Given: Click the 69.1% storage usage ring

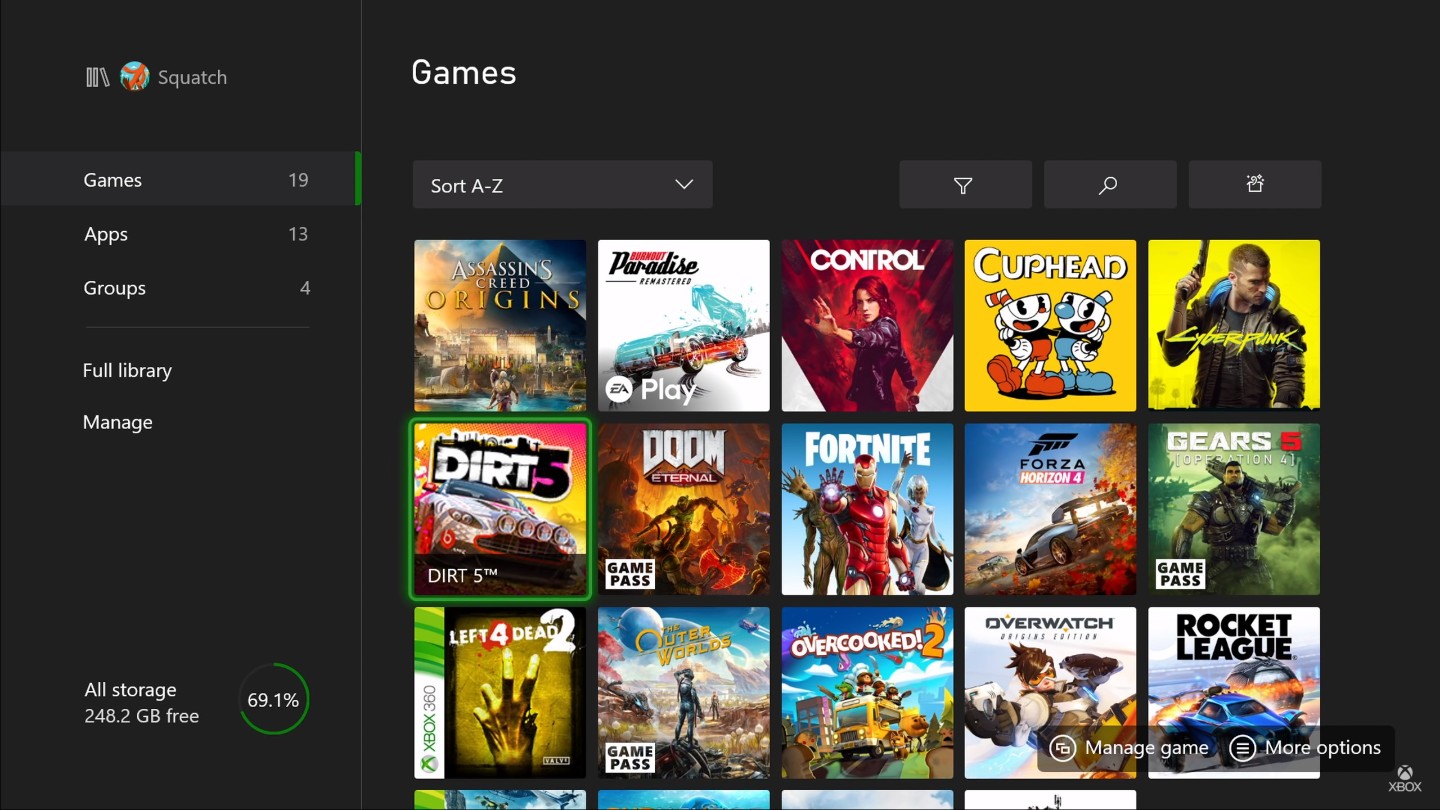Looking at the screenshot, I should pos(273,700).
